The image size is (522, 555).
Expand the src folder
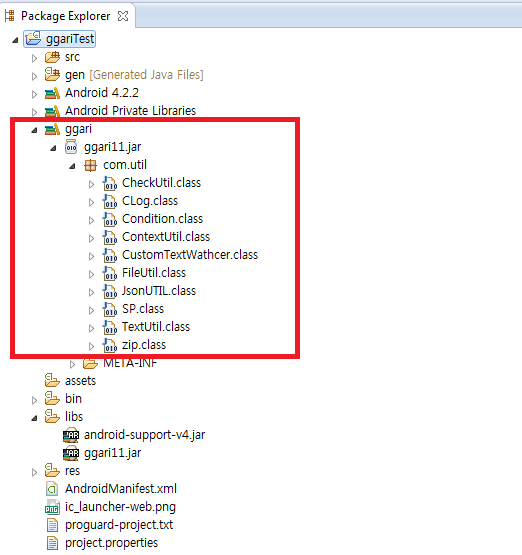point(34,58)
